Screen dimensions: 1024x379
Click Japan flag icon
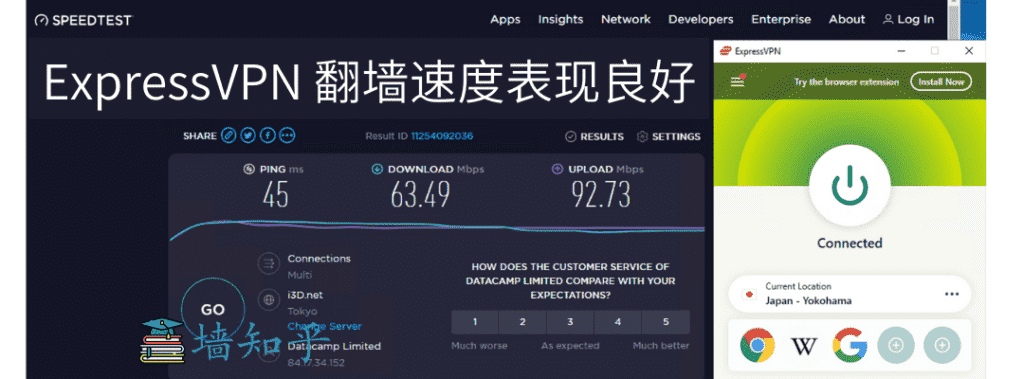(x=749, y=294)
